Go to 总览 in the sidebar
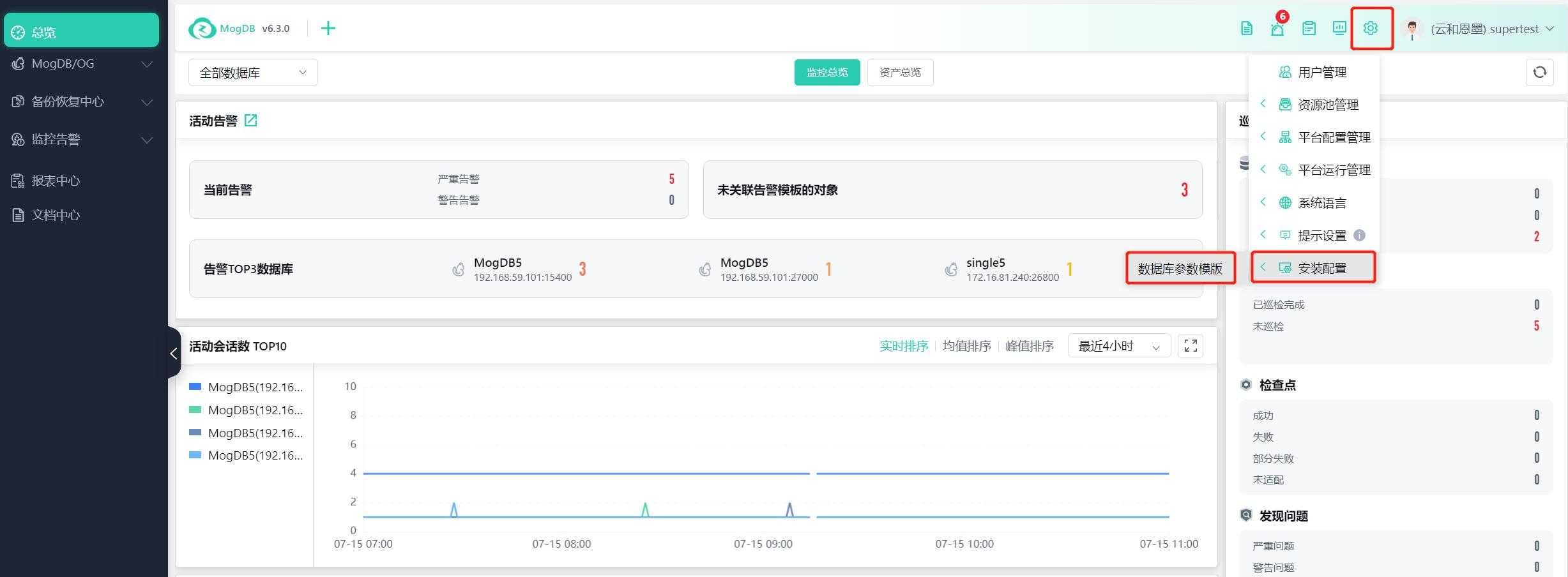Image resolution: width=1568 pixels, height=577 pixels. [x=81, y=30]
